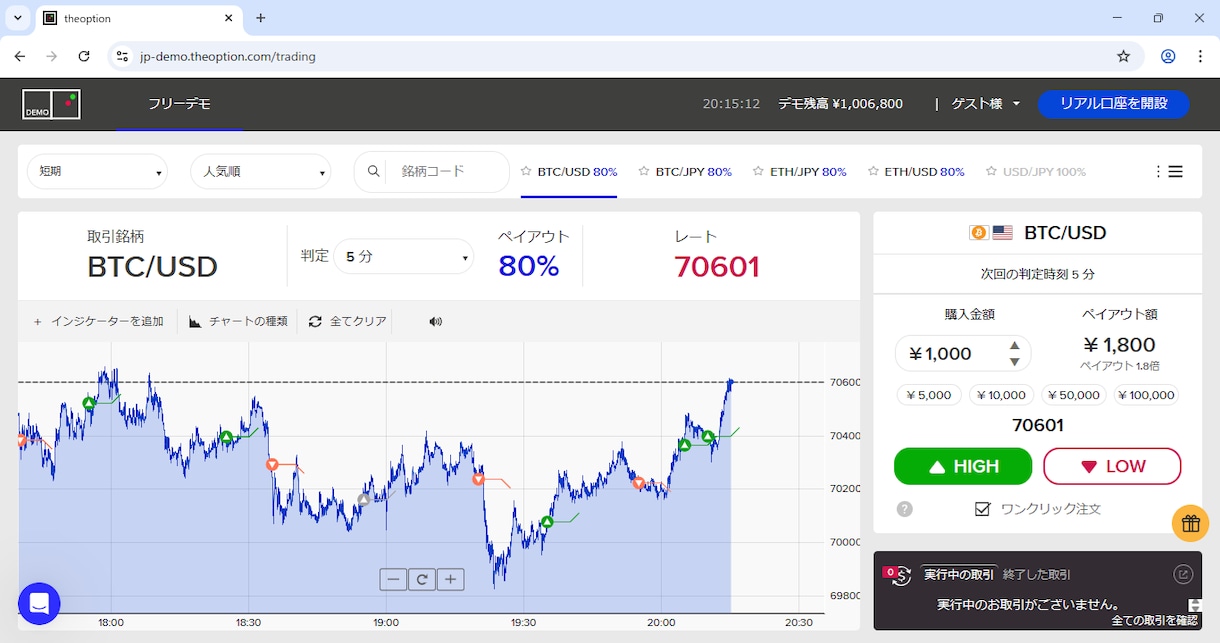Viewport: 1220px width, 643px height.
Task: Open the フリーデモ tab
Action: pos(179,103)
